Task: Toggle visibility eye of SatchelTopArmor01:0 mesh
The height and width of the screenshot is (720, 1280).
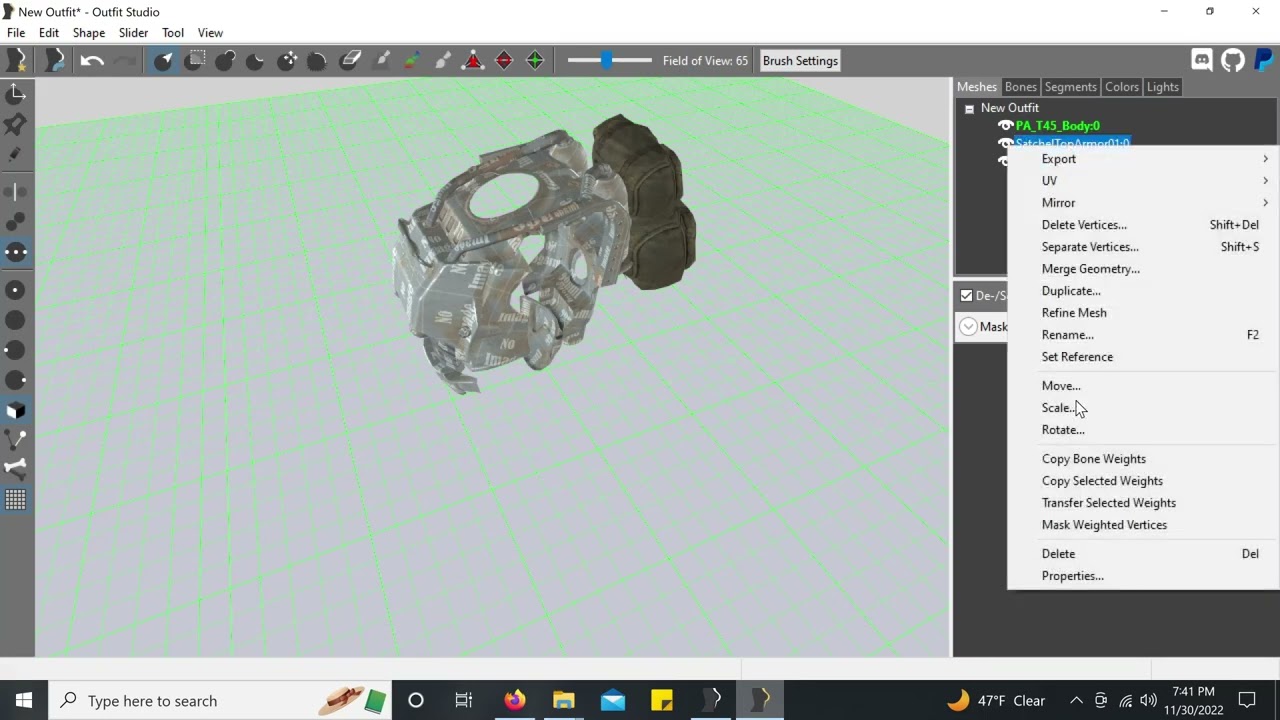Action: click(x=1006, y=143)
